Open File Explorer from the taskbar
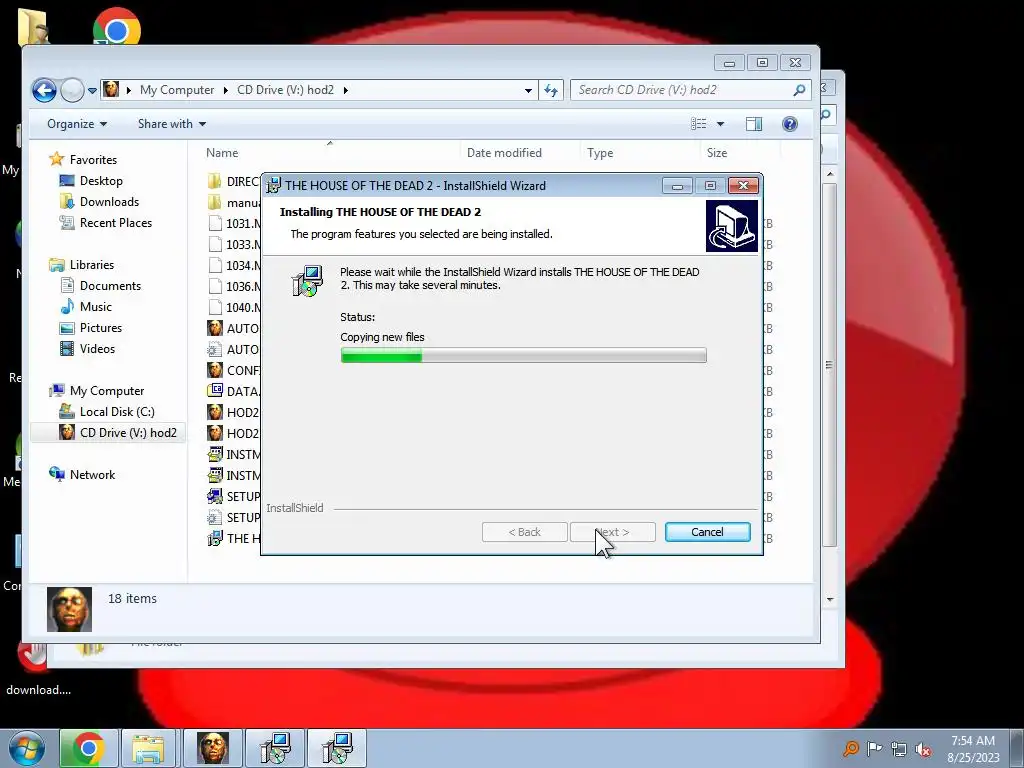The width and height of the screenshot is (1024, 768). coord(148,748)
